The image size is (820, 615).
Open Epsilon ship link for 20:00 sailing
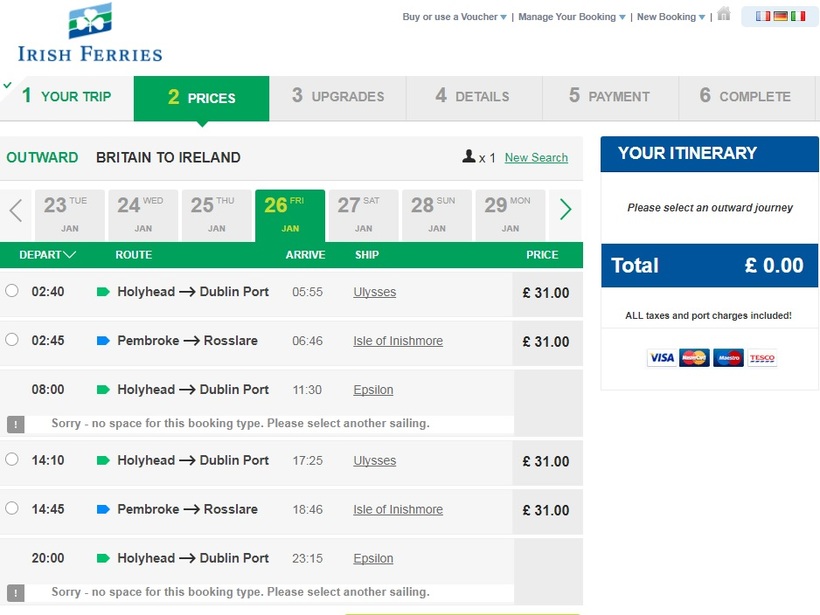pos(373,559)
